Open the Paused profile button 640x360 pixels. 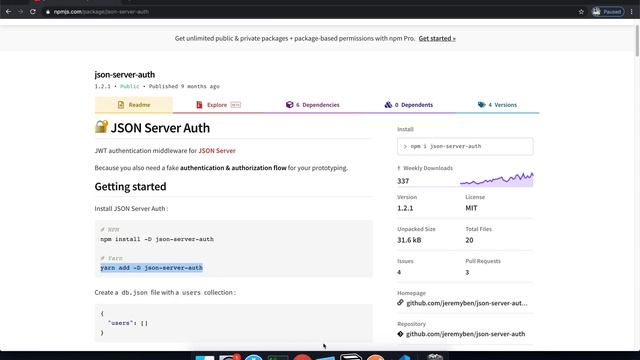pyautogui.click(x=607, y=12)
